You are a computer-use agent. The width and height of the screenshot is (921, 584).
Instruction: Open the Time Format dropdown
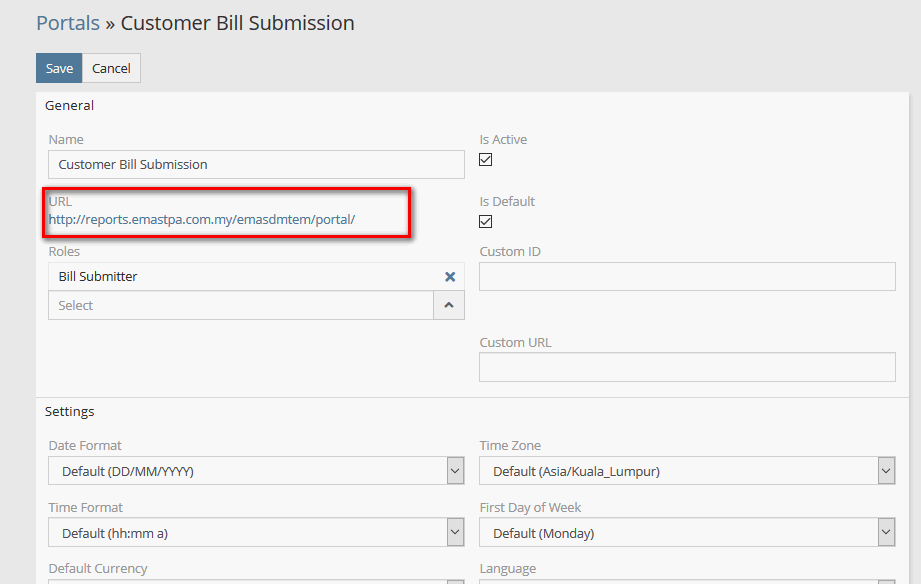245,533
